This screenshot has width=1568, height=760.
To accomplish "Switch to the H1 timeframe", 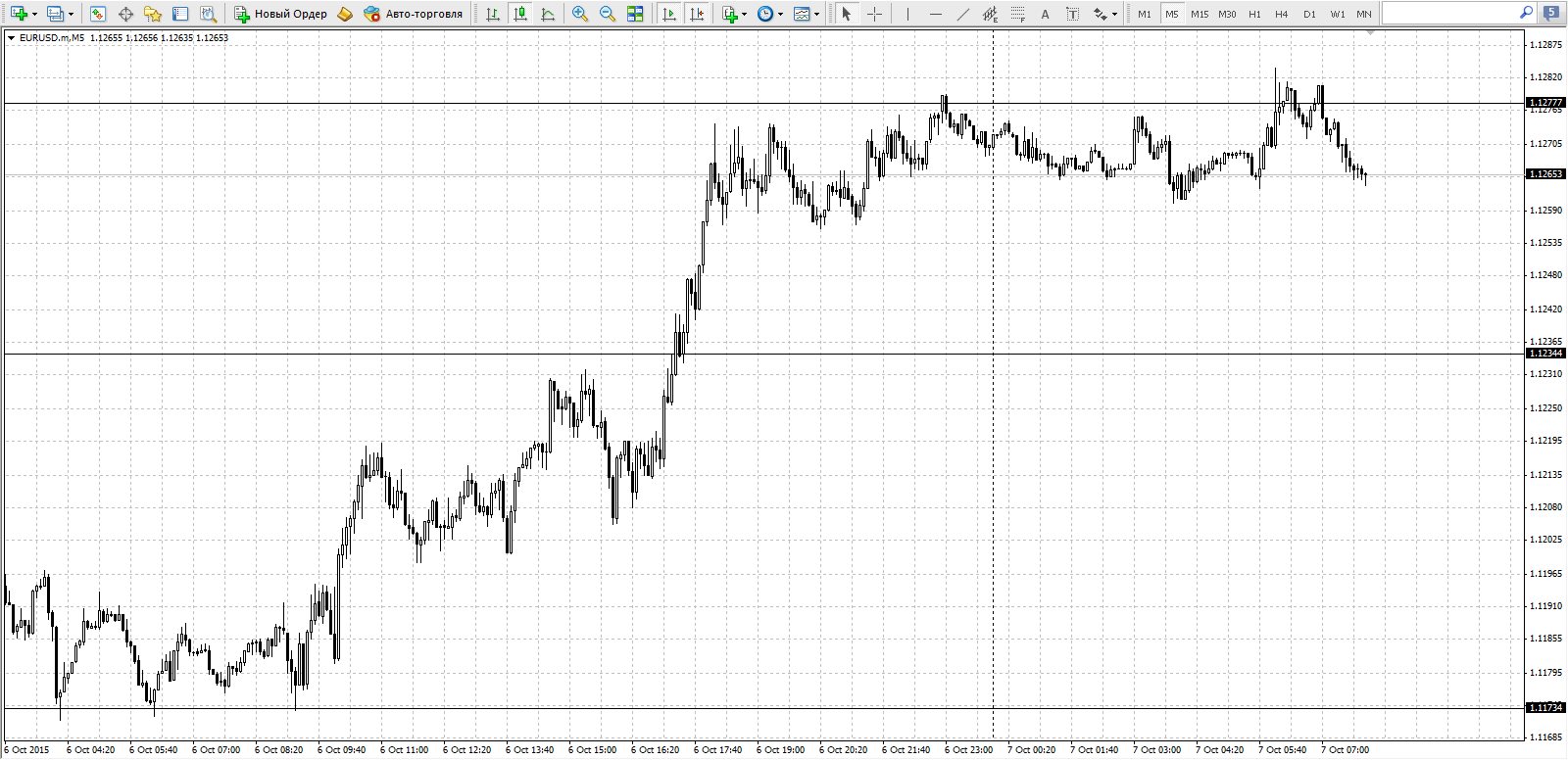I will pos(1254,14).
